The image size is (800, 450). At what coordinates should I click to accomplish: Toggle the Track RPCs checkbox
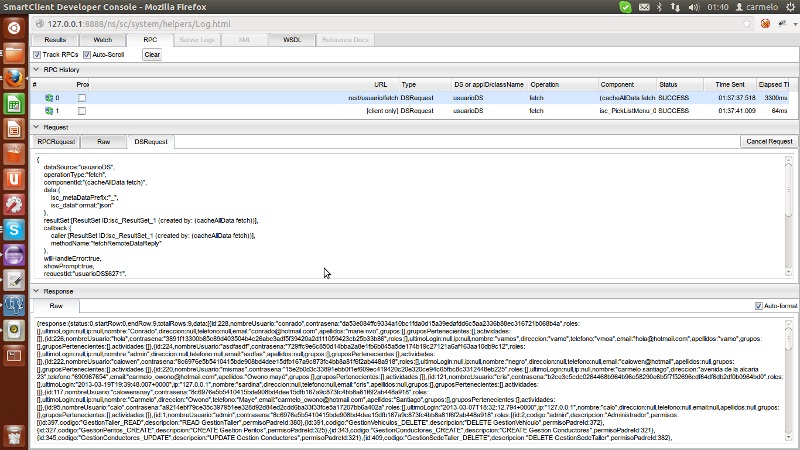(x=38, y=54)
